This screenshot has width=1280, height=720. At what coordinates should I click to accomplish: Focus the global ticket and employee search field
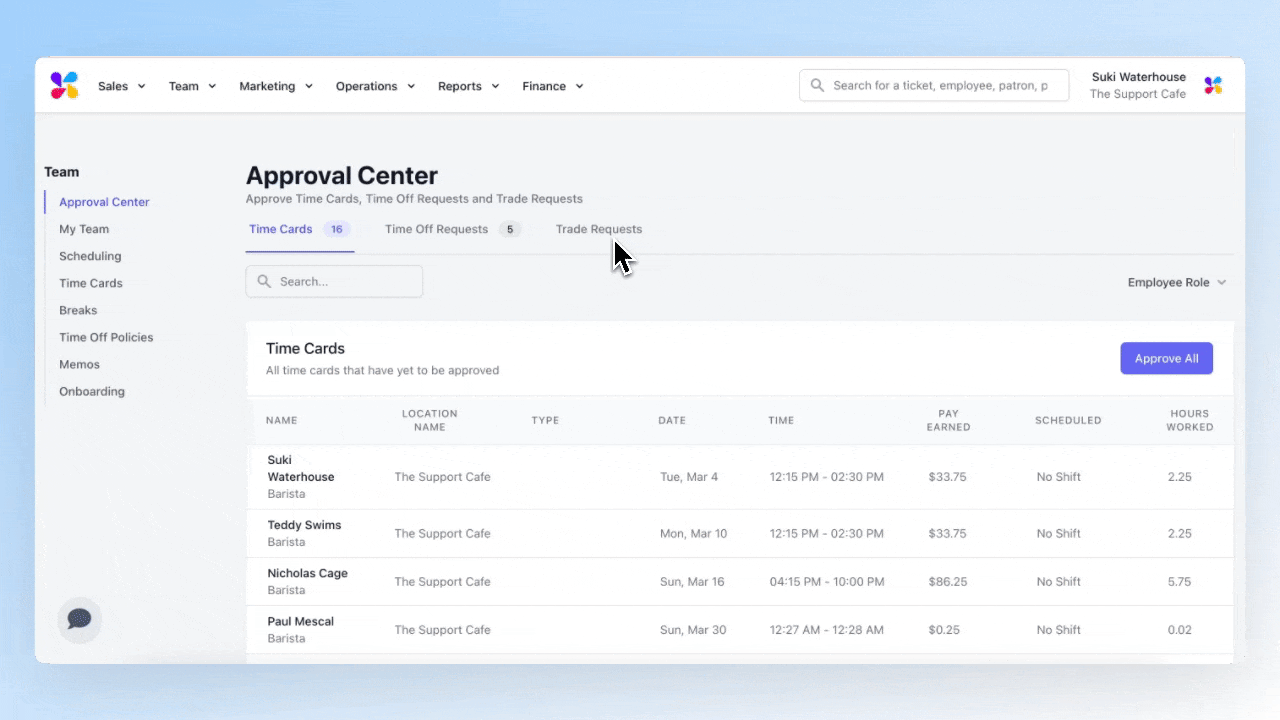(x=934, y=85)
